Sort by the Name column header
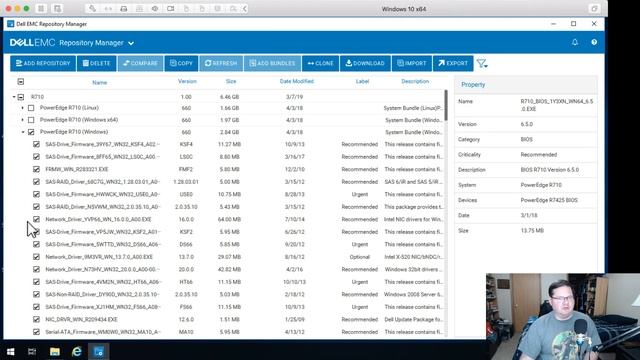The height and width of the screenshot is (360, 640). pyautogui.click(x=100, y=82)
